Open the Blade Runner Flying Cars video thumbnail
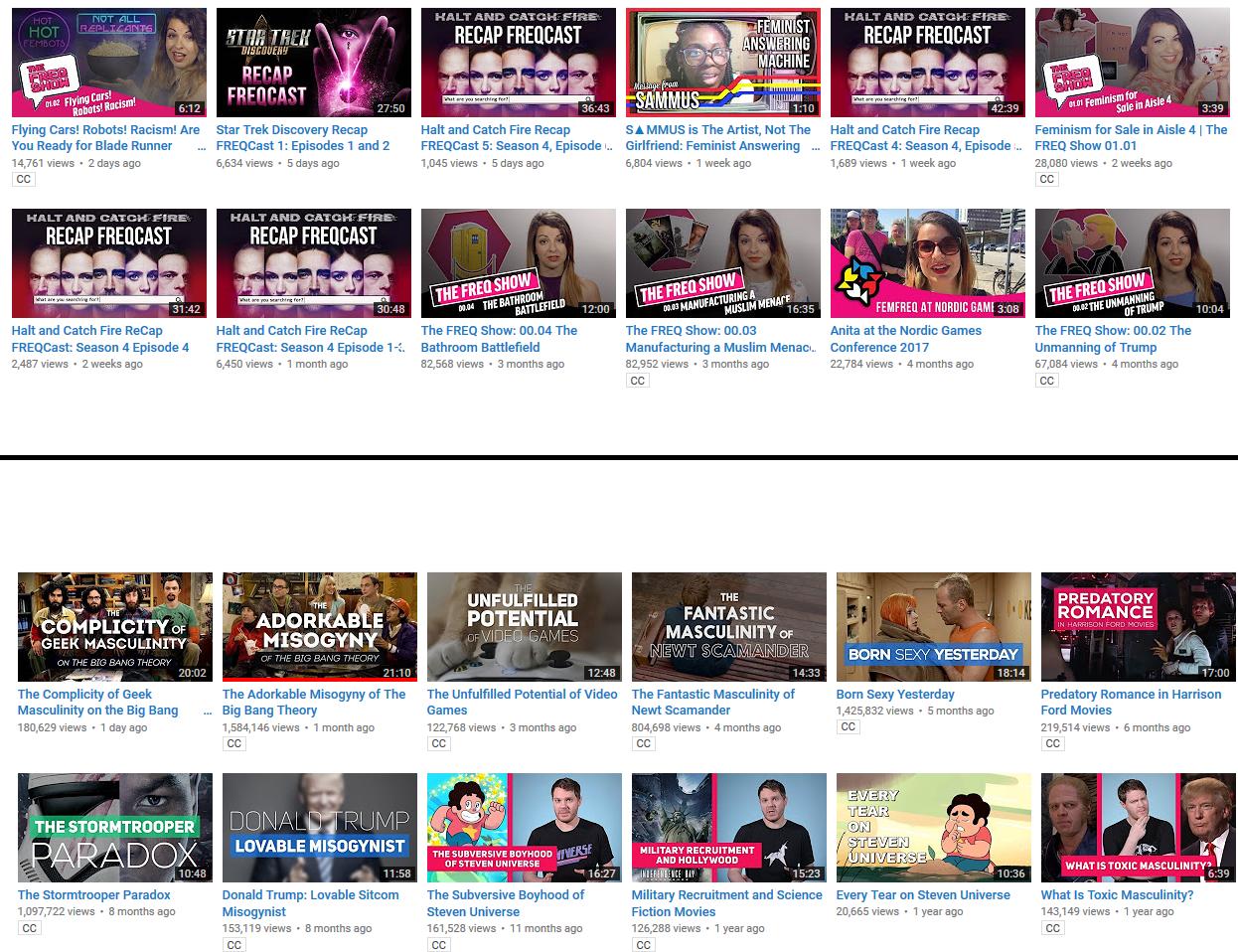The width and height of the screenshot is (1238, 952). pyautogui.click(x=109, y=63)
